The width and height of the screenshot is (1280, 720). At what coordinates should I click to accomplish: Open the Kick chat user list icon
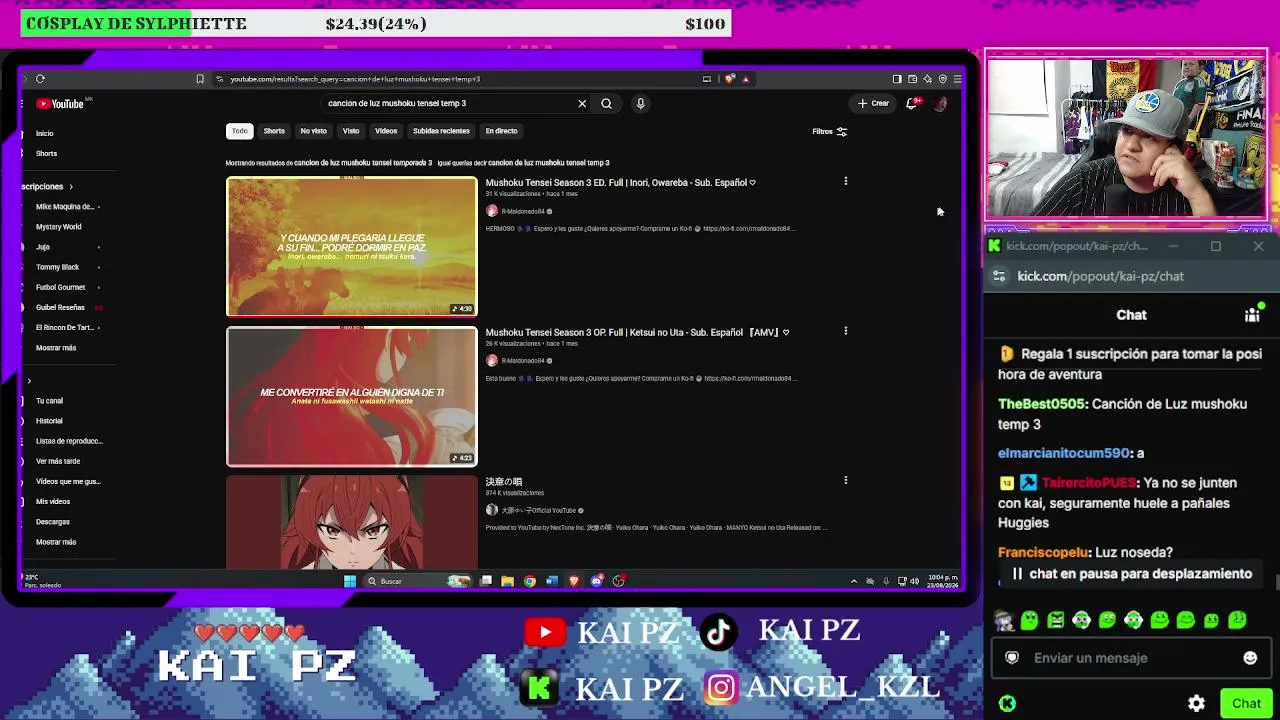pos(1252,315)
